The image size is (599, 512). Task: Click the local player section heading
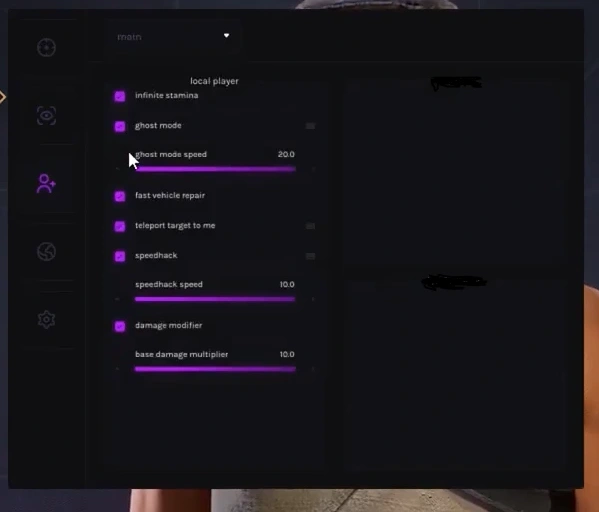[214, 81]
